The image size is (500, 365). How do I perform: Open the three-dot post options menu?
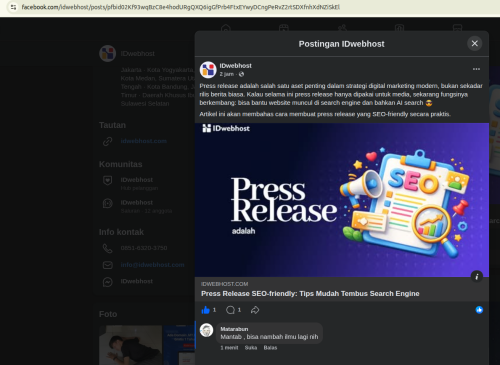click(x=476, y=69)
